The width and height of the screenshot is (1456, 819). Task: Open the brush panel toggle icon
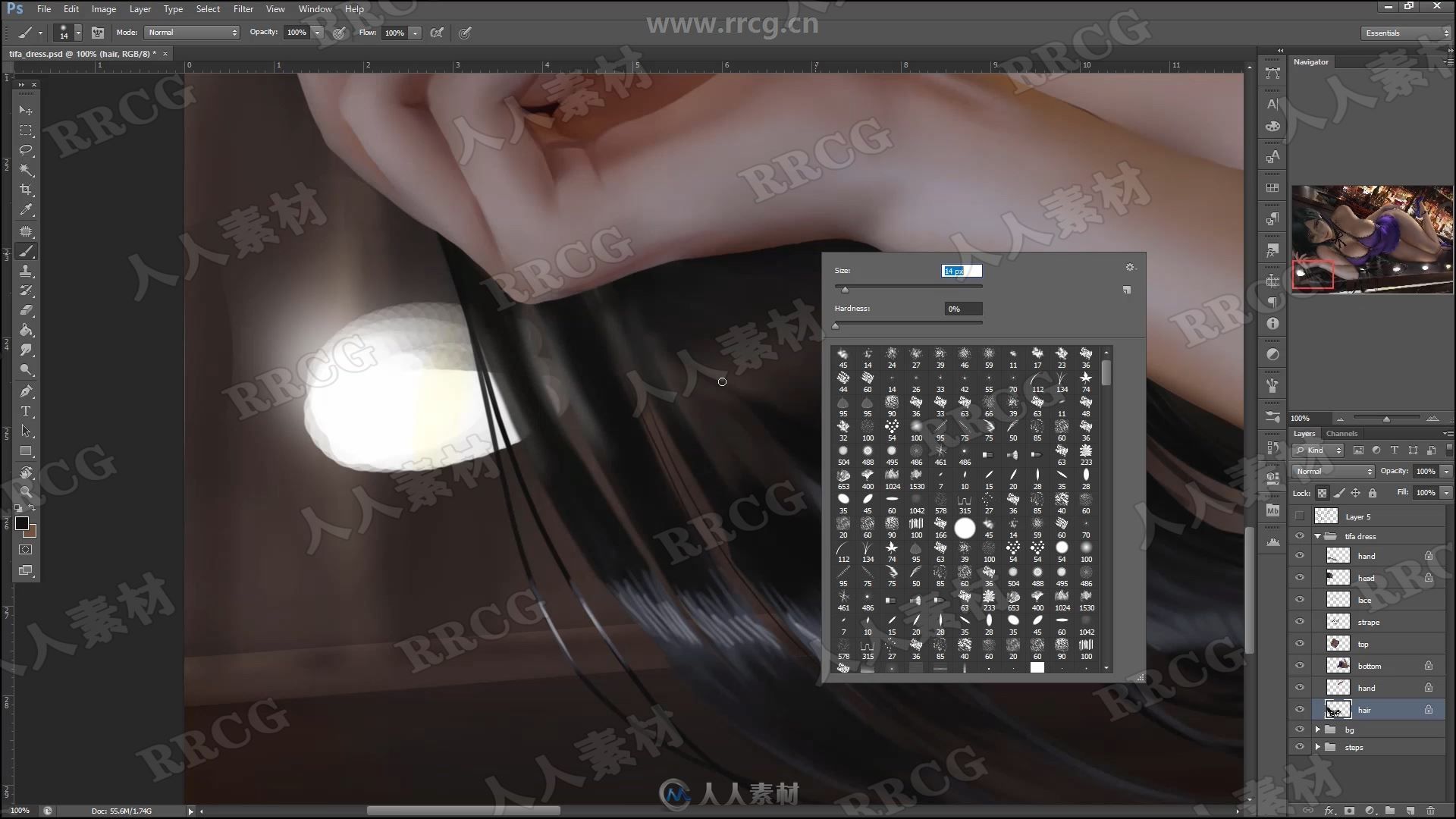(x=98, y=33)
